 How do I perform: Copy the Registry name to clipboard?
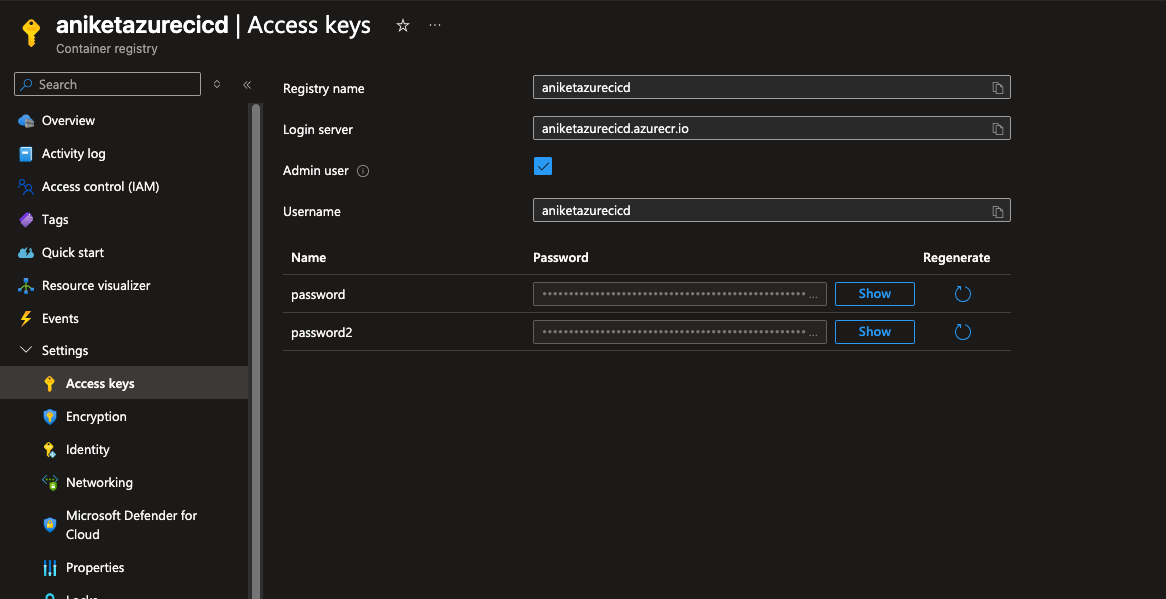pos(997,88)
